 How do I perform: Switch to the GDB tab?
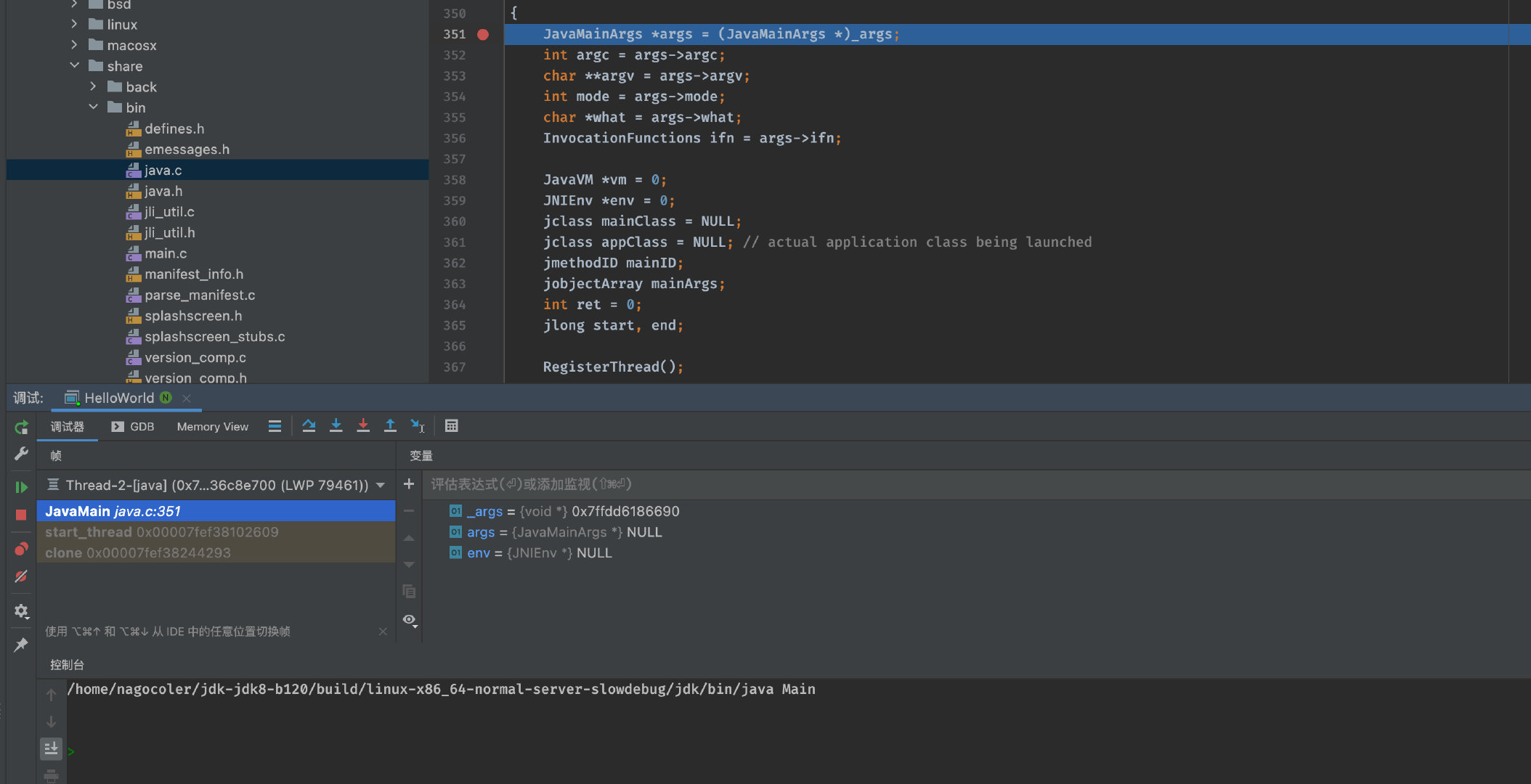coord(133,427)
